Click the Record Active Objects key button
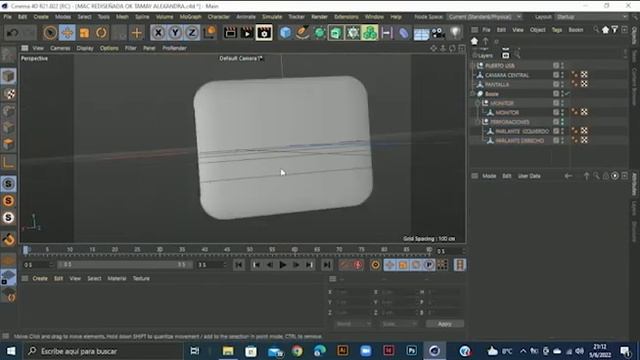Image resolution: width=640 pixels, height=360 pixels. [x=345, y=265]
